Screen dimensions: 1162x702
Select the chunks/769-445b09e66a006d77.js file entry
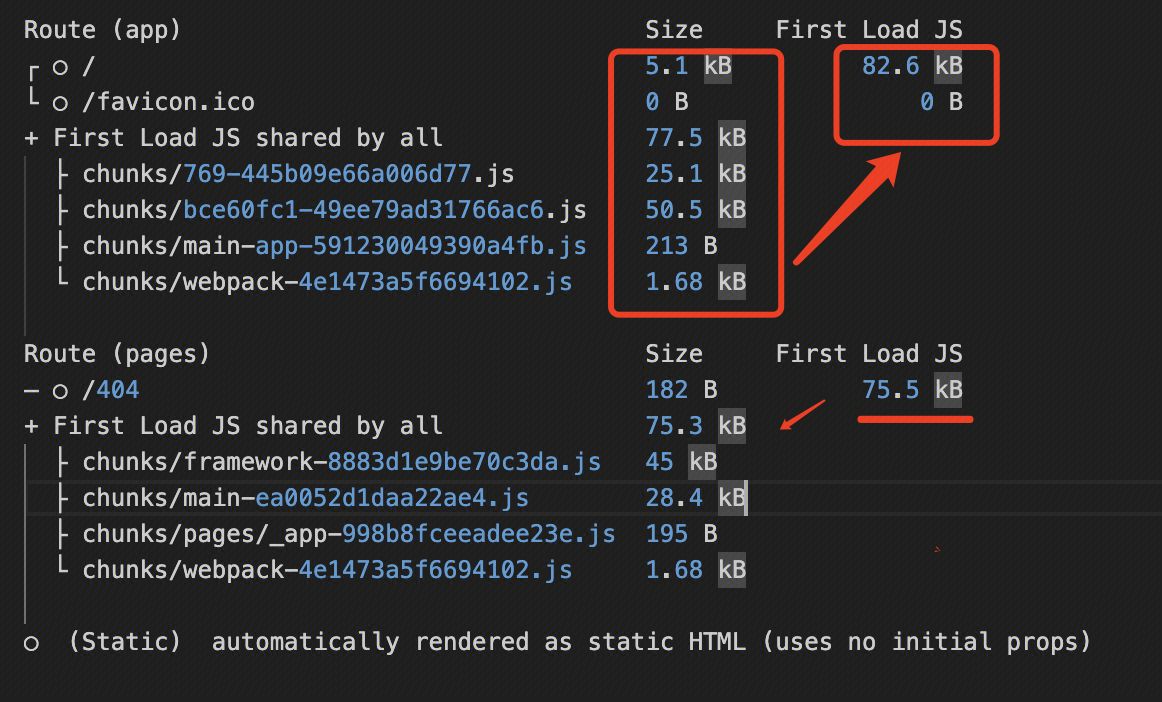(x=298, y=174)
